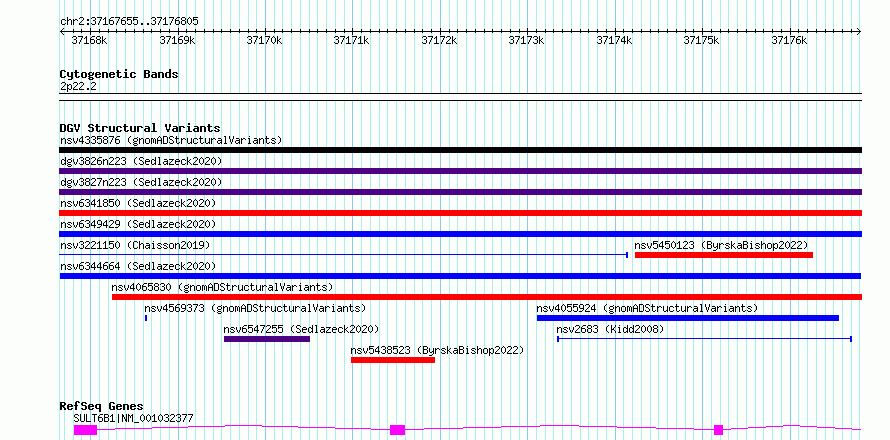Open nsv2683 (Kidd2008) label

click(x=610, y=329)
